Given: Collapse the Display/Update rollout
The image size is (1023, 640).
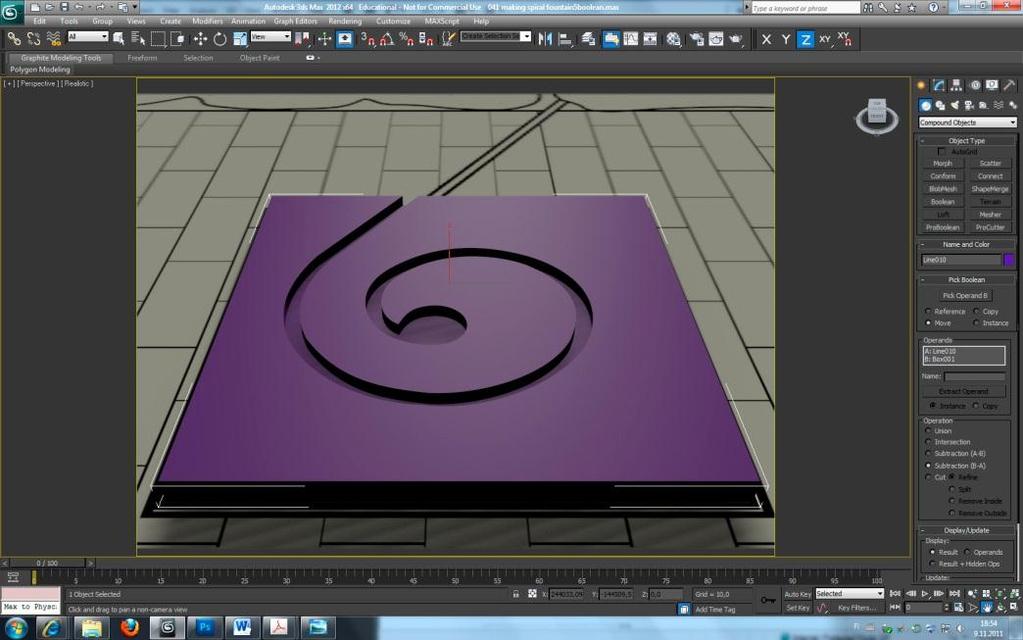Looking at the screenshot, I should click(x=967, y=530).
